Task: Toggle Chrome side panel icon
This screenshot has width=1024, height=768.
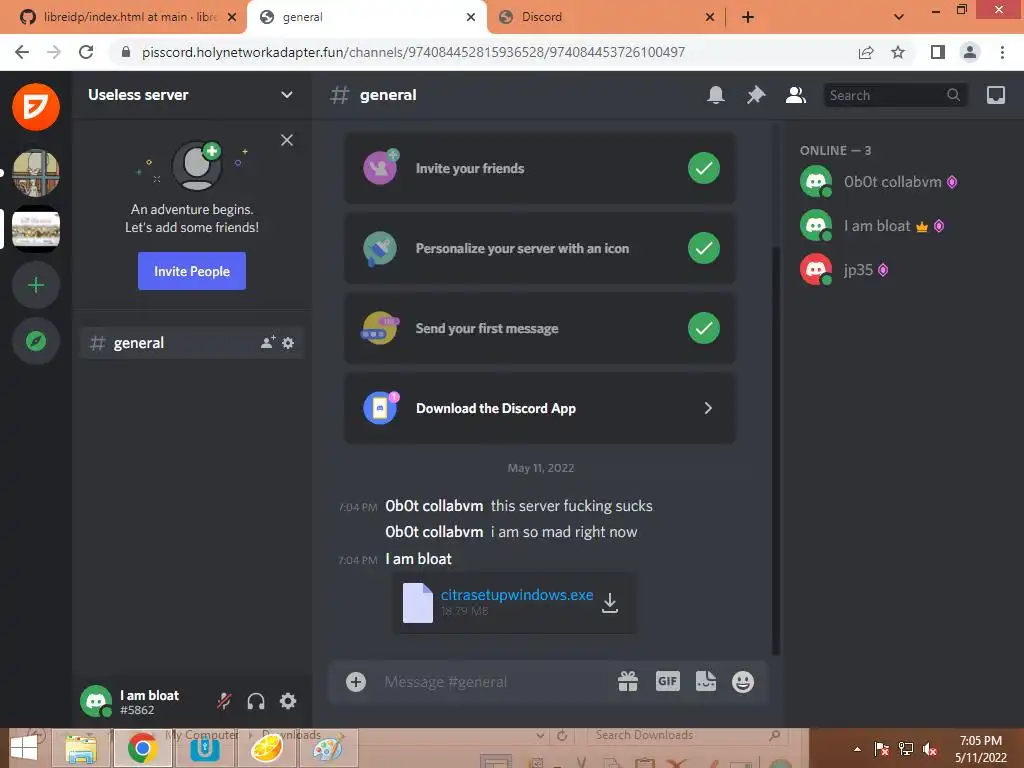Action: point(938,52)
